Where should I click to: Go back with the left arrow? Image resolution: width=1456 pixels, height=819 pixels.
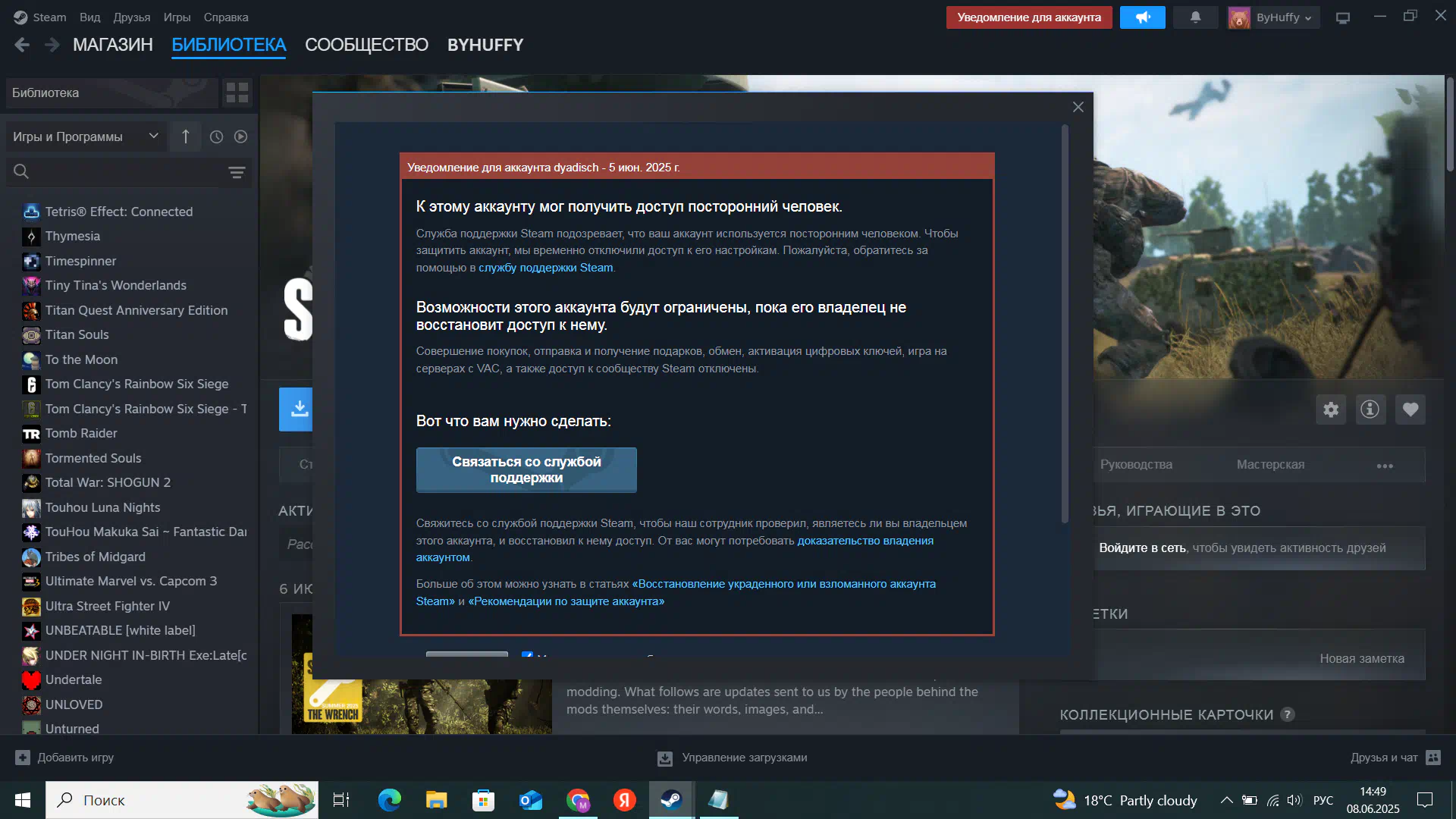tap(22, 45)
